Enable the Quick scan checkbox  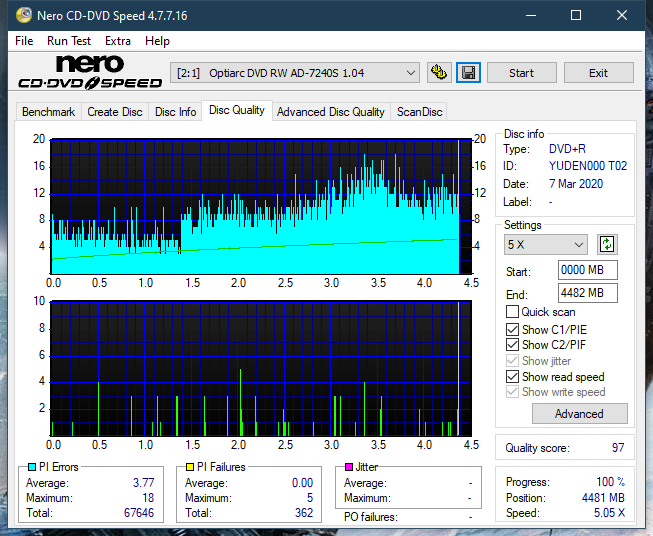[x=512, y=312]
